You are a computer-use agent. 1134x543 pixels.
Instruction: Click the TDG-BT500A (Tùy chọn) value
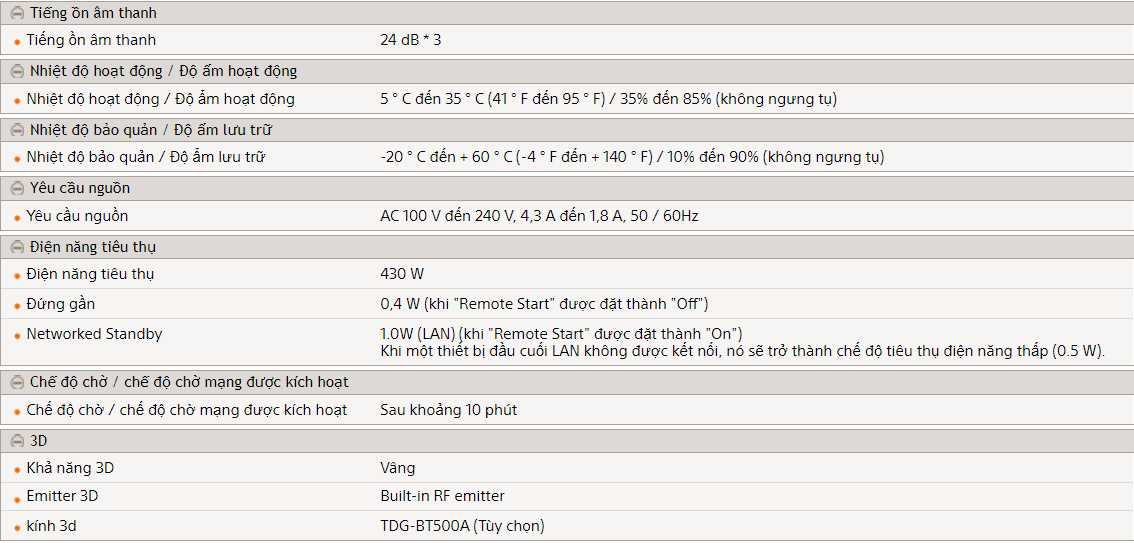tap(462, 526)
